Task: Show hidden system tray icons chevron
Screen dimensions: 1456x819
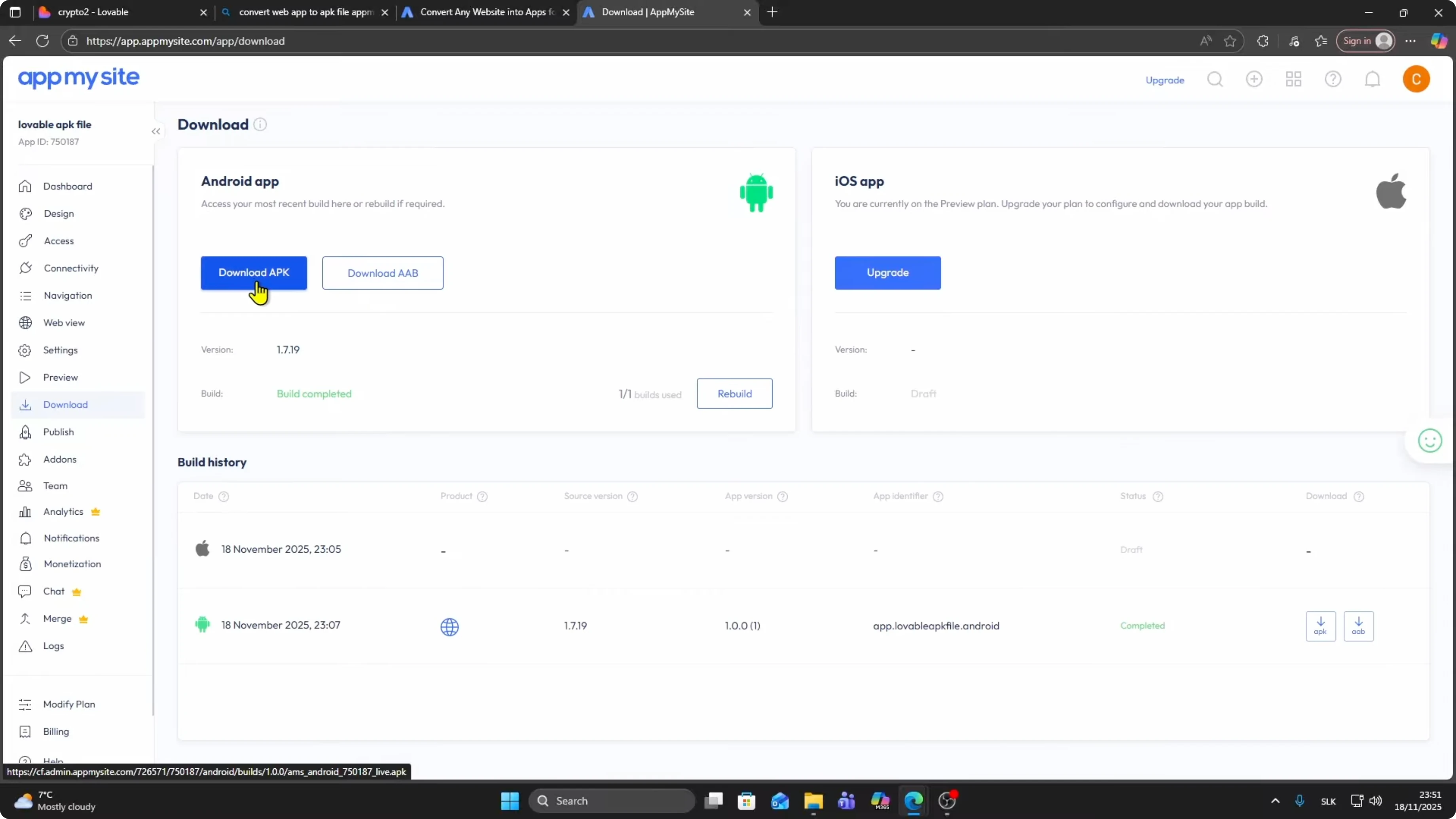Action: [1275, 800]
